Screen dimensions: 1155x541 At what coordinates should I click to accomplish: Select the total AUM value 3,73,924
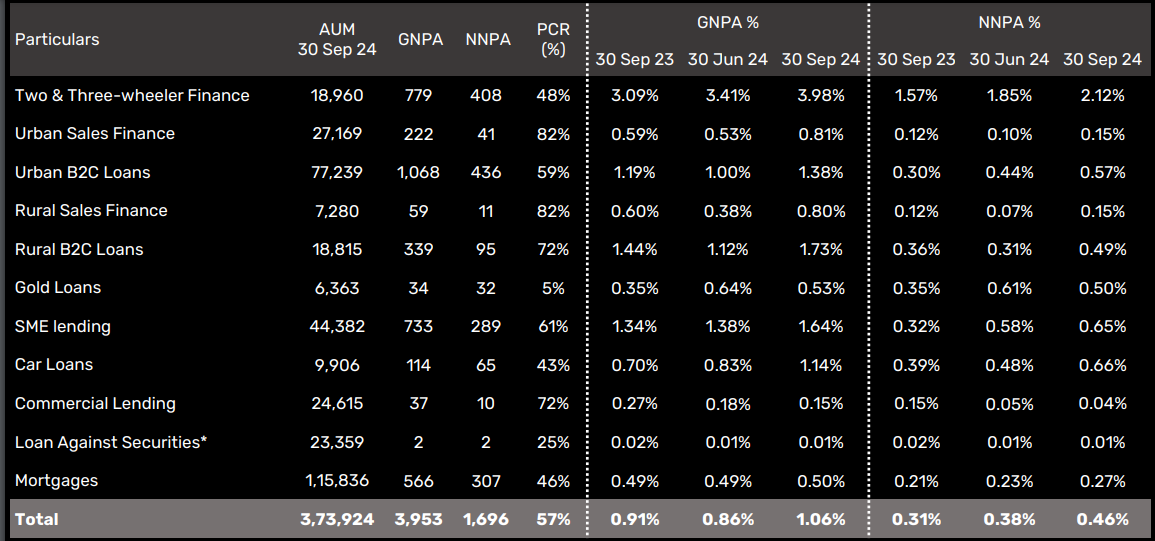pyautogui.click(x=335, y=519)
